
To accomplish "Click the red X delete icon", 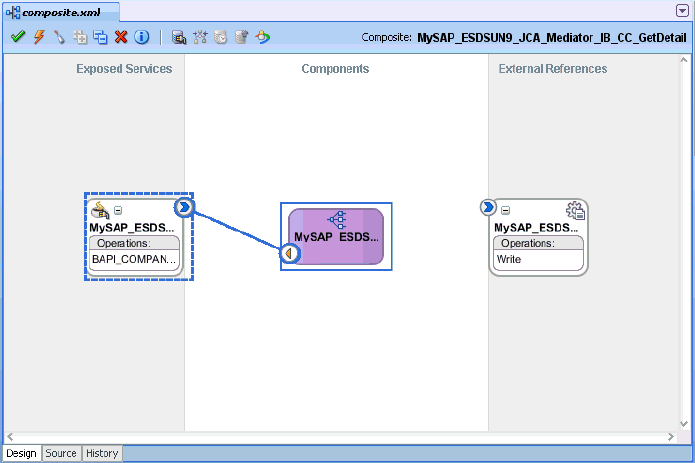I will pos(121,37).
